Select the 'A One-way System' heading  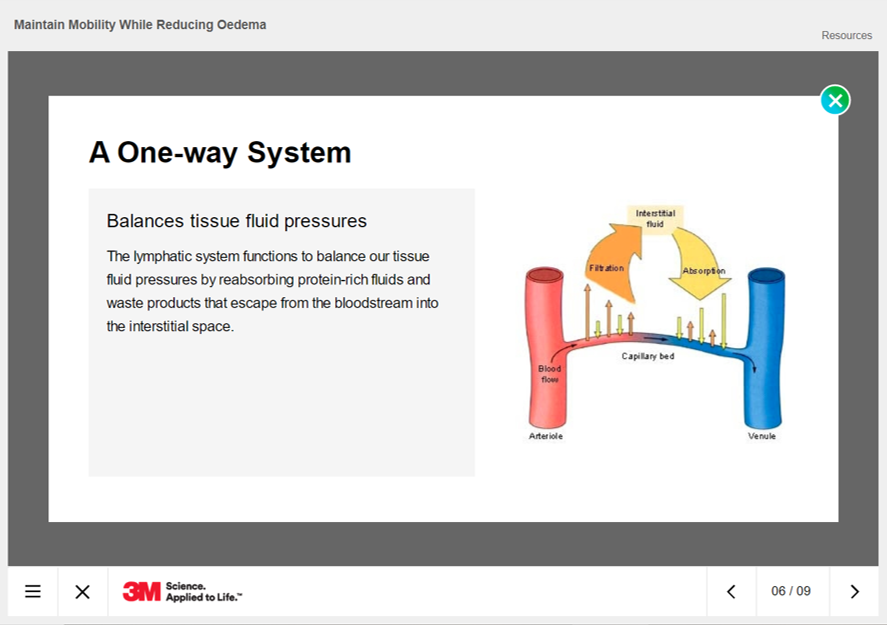pyautogui.click(x=220, y=153)
